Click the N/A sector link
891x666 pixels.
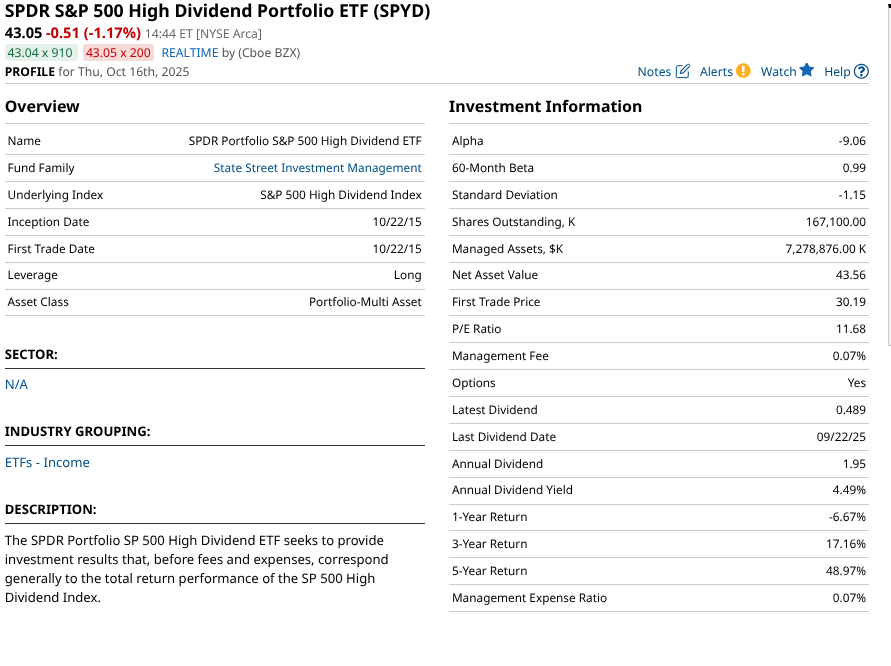coord(16,384)
